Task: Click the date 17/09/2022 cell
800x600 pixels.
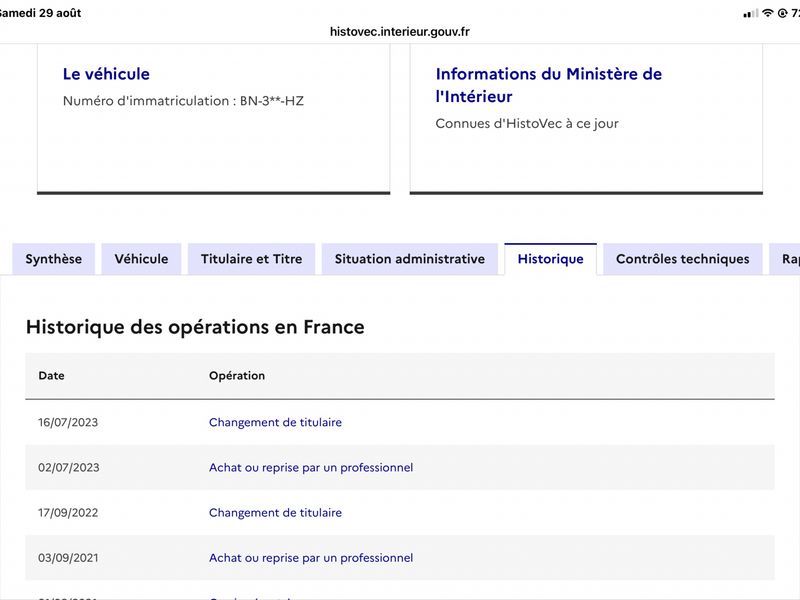Action: coord(68,513)
